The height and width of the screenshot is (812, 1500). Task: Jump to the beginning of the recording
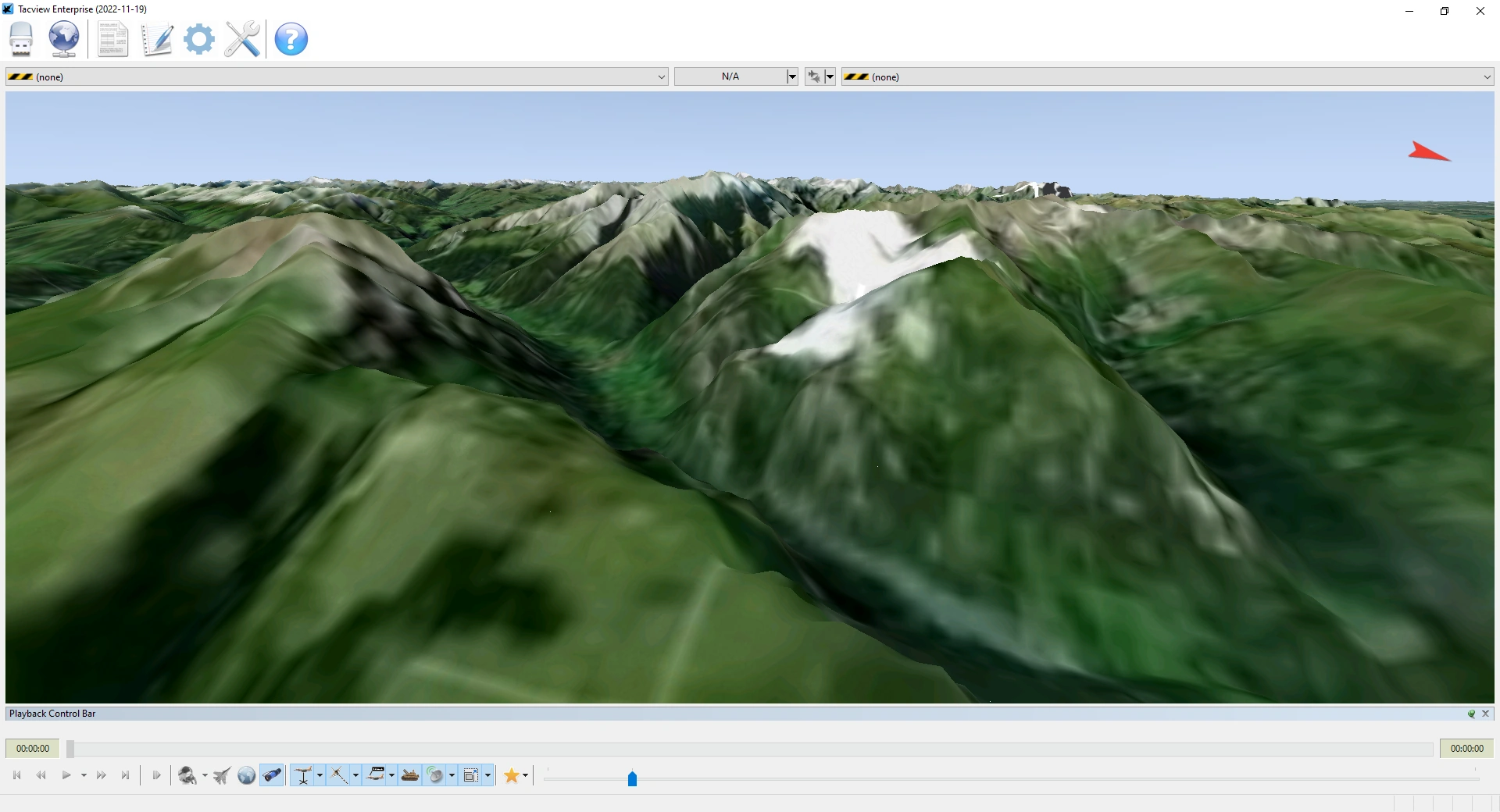point(17,775)
